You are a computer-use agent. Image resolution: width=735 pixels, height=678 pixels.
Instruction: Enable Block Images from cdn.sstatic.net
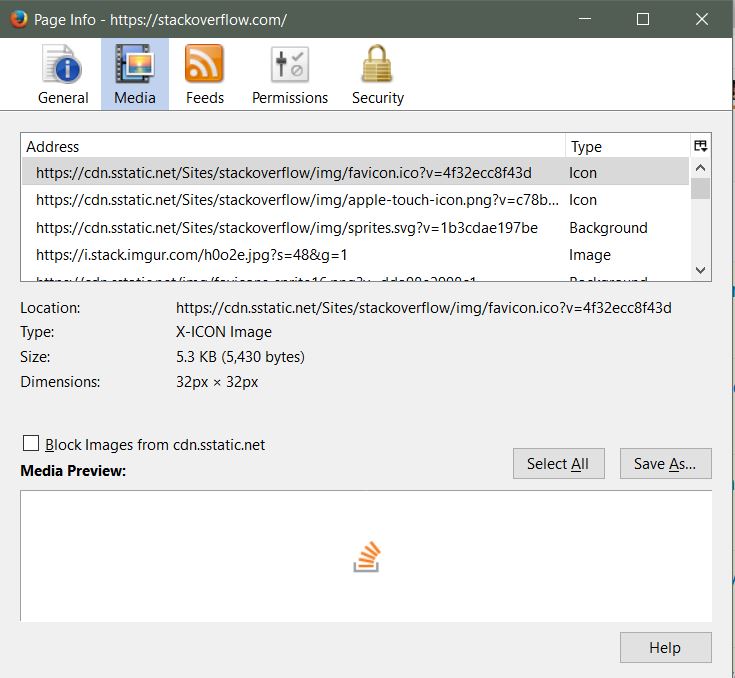coord(31,443)
